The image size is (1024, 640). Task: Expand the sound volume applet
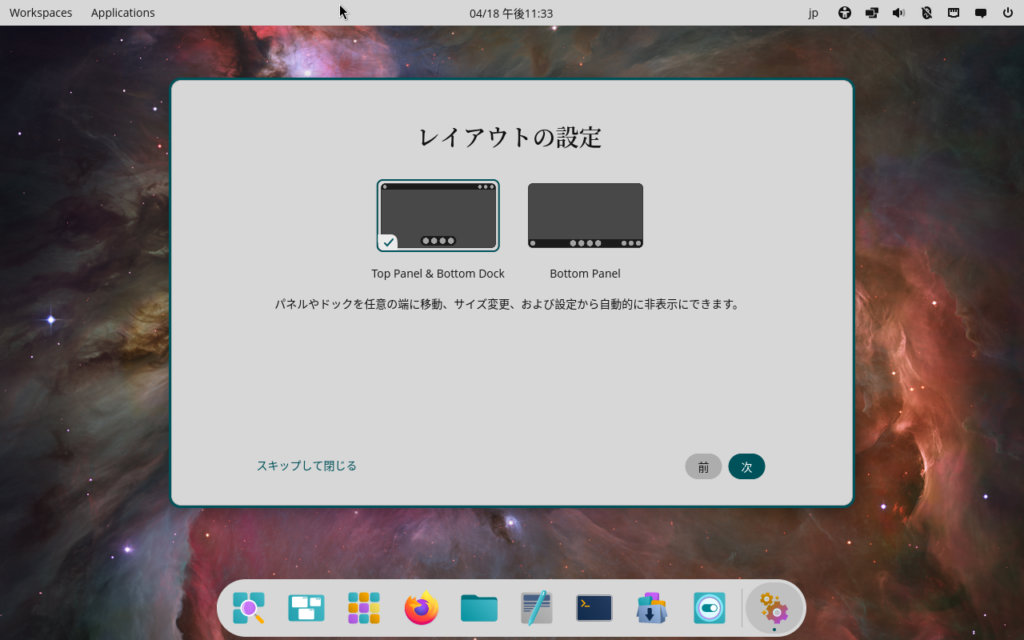(x=898, y=13)
